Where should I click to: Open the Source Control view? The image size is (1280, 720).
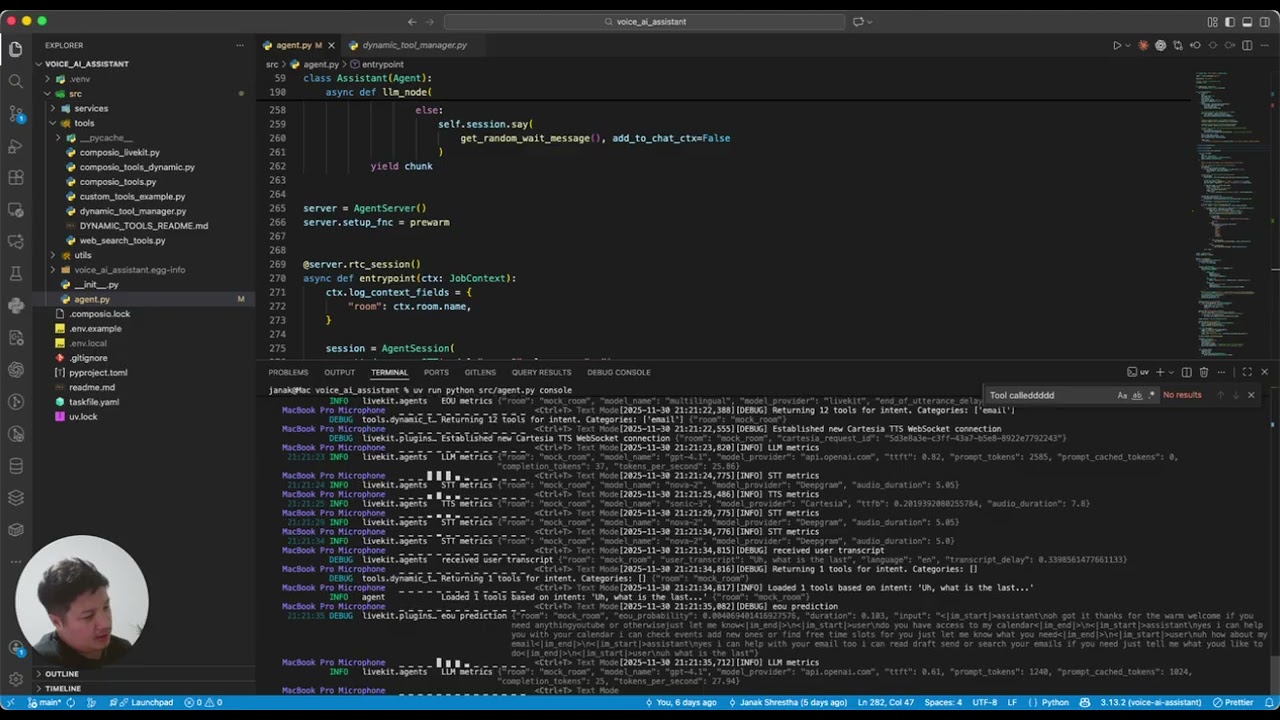15,113
